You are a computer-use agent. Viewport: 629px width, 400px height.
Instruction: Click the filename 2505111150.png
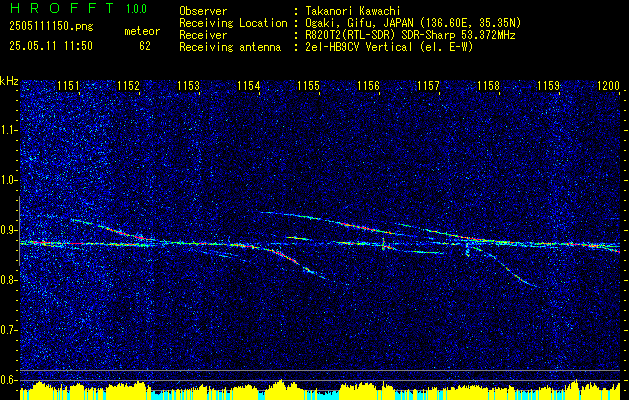pos(51,26)
